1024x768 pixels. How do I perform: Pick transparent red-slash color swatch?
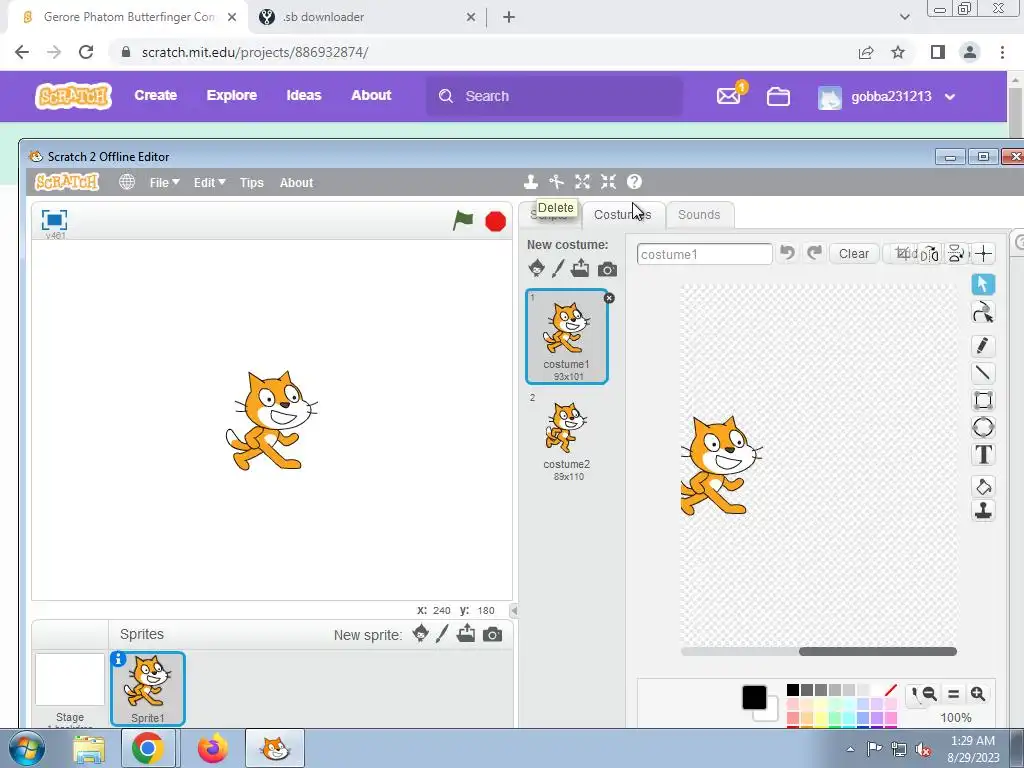tap(891, 690)
